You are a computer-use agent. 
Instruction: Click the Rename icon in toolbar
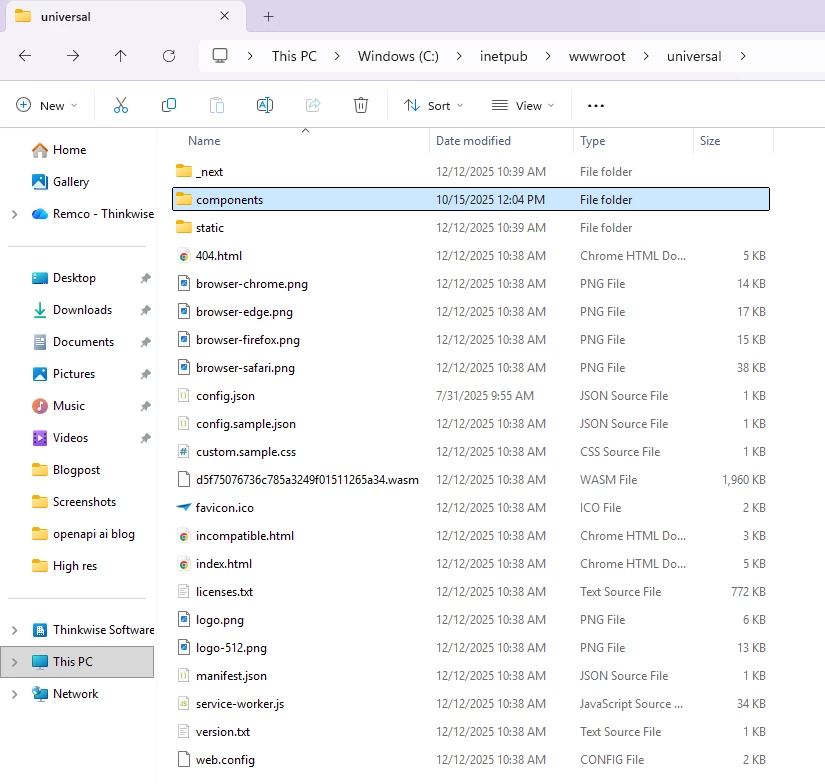[265, 105]
